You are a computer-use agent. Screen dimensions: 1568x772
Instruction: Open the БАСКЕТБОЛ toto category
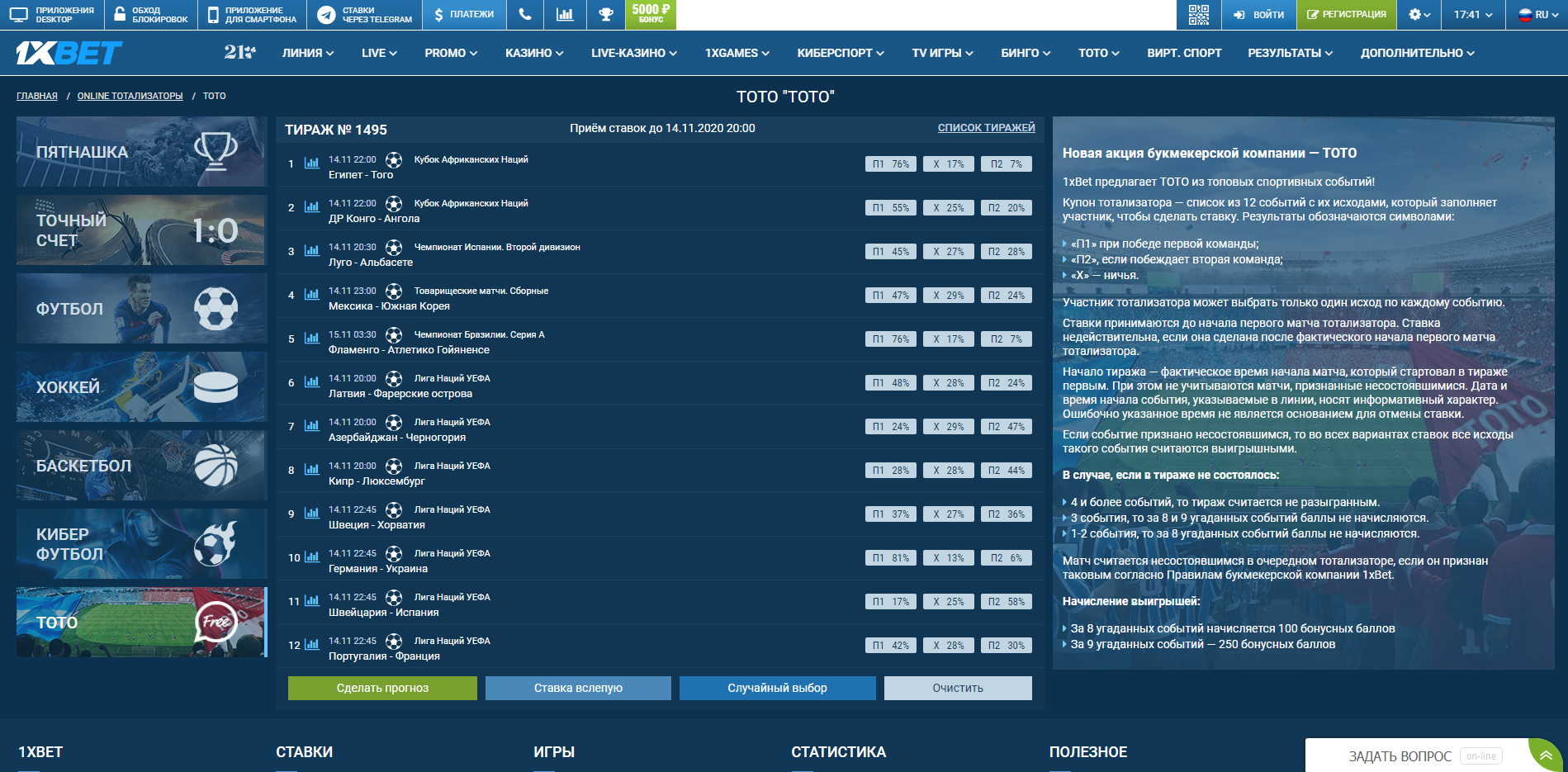tap(141, 466)
